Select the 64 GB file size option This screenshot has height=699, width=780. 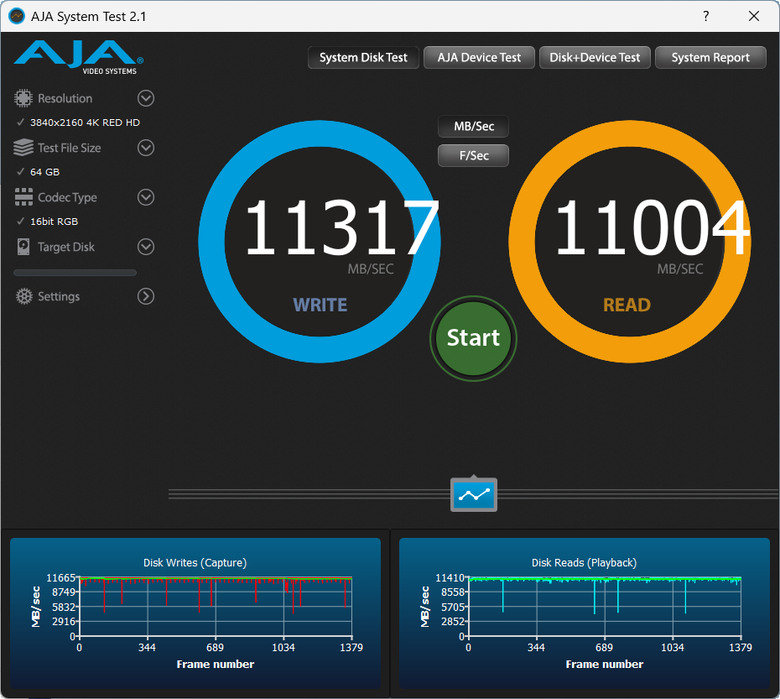(45, 172)
